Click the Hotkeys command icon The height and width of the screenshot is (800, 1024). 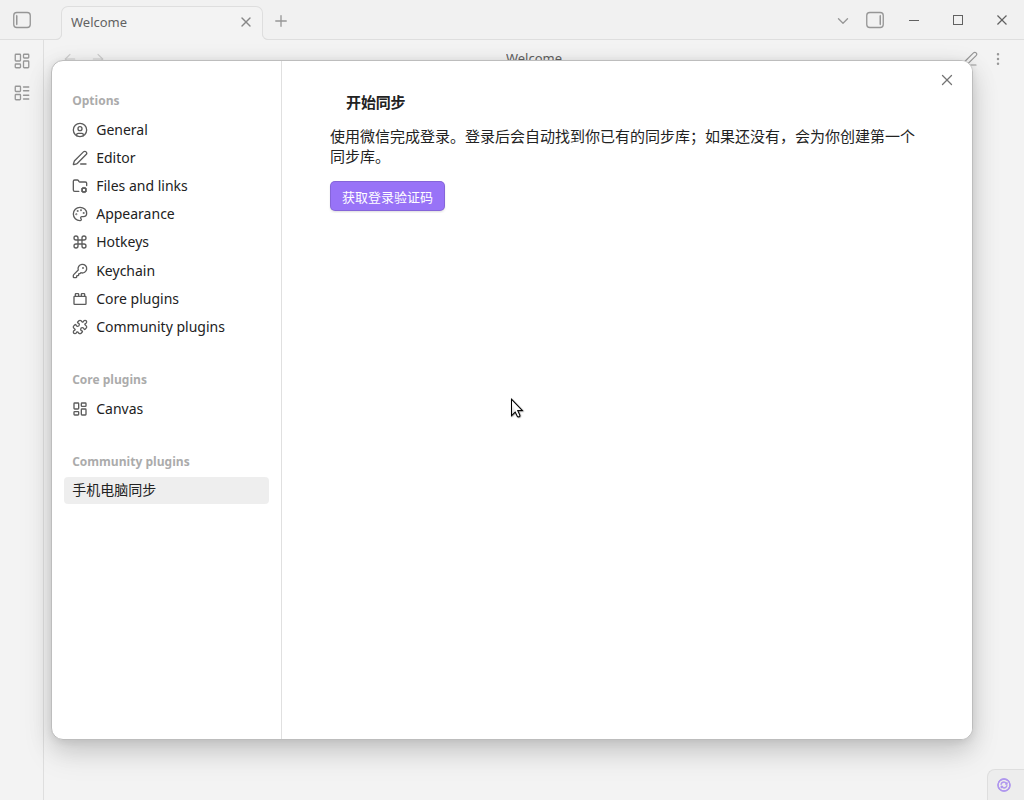coord(80,242)
